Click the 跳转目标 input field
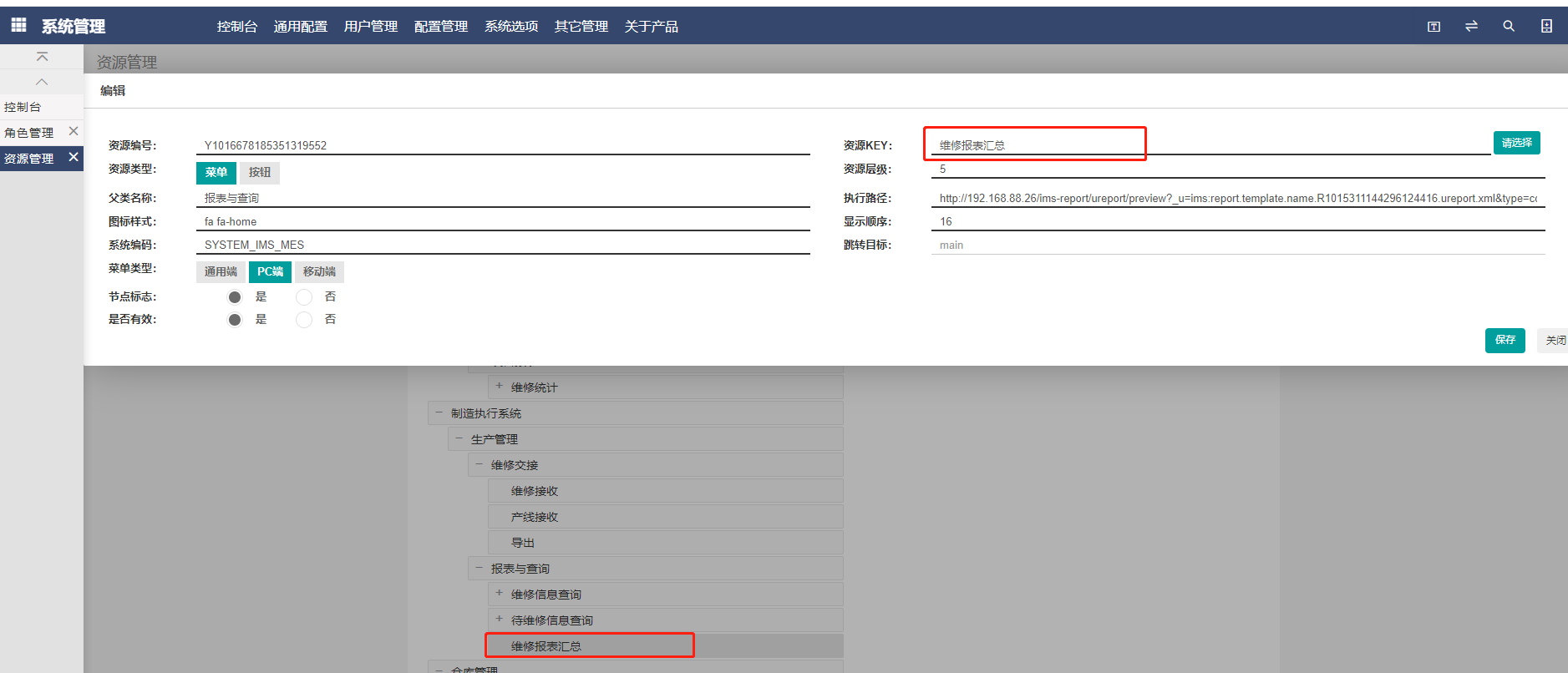 tap(1238, 245)
